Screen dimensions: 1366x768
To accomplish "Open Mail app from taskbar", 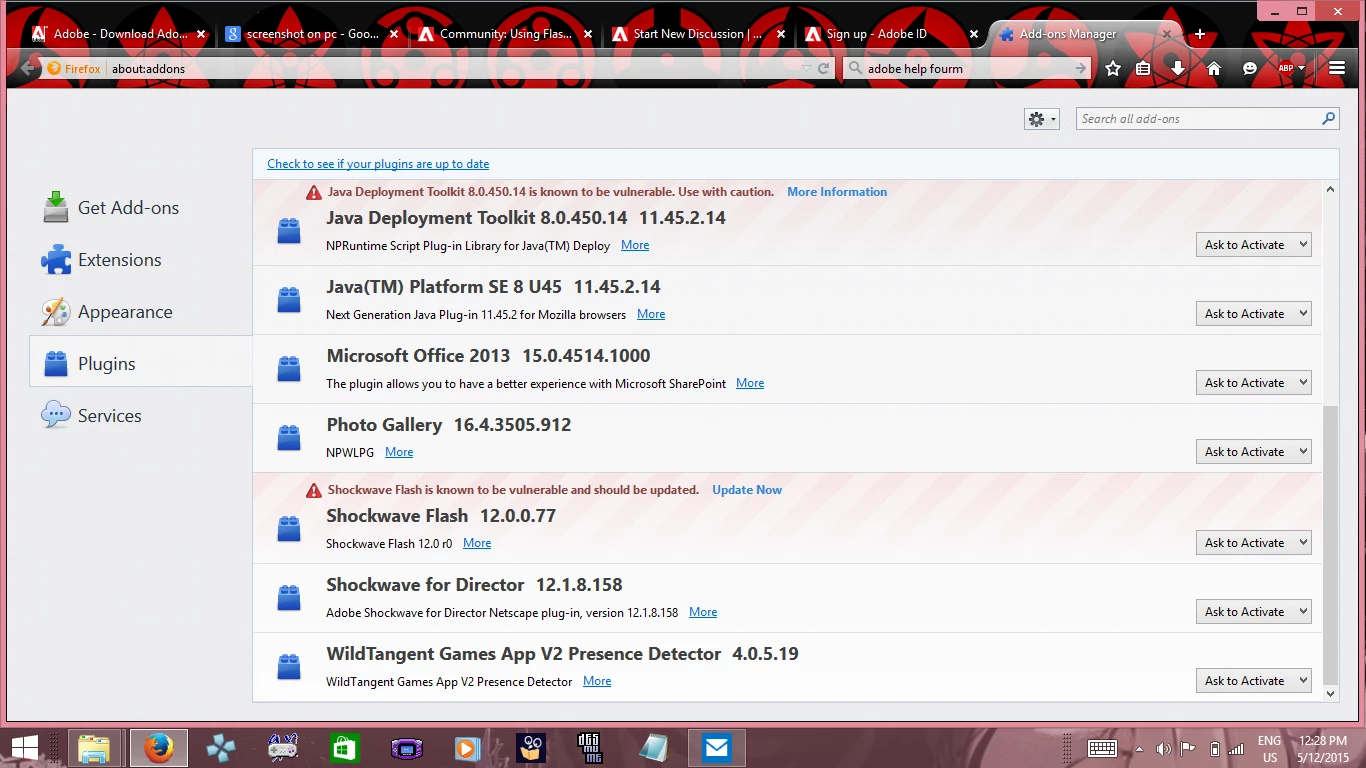I will pyautogui.click(x=716, y=747).
